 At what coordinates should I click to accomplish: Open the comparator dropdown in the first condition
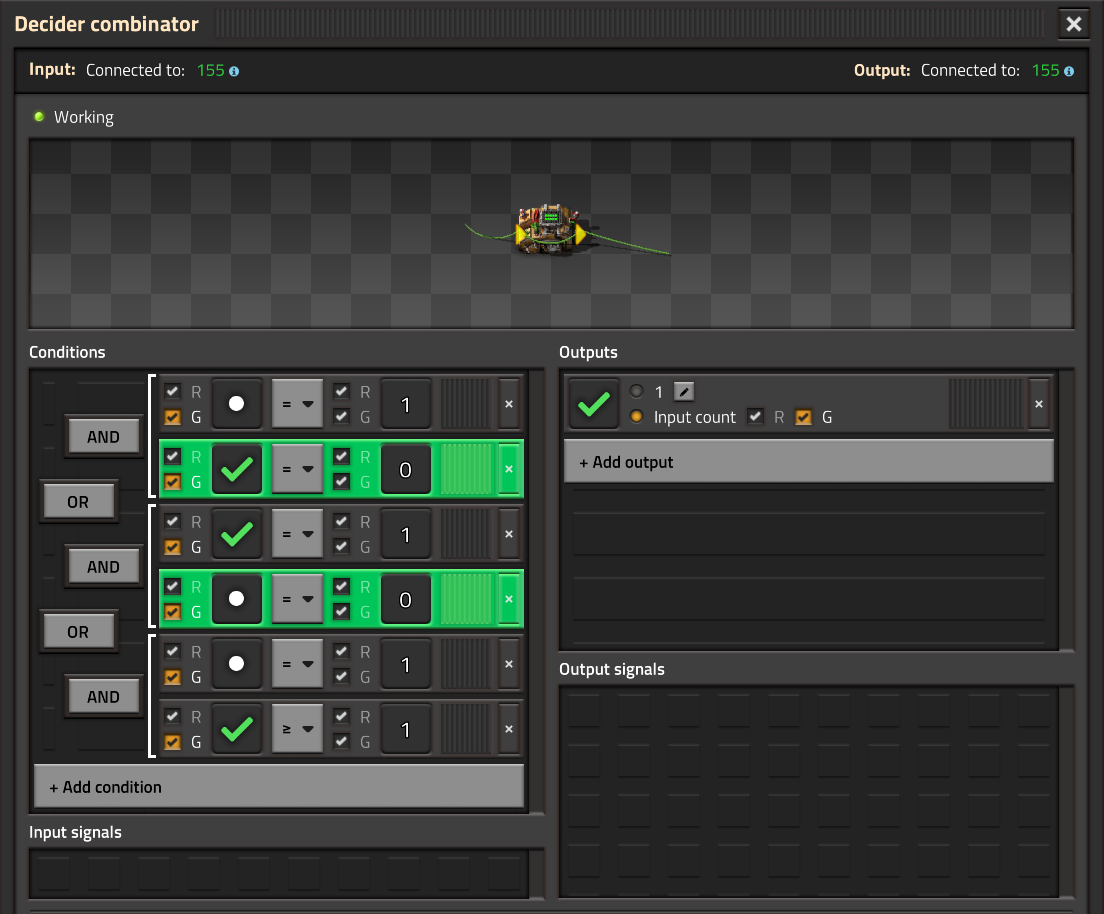(297, 404)
